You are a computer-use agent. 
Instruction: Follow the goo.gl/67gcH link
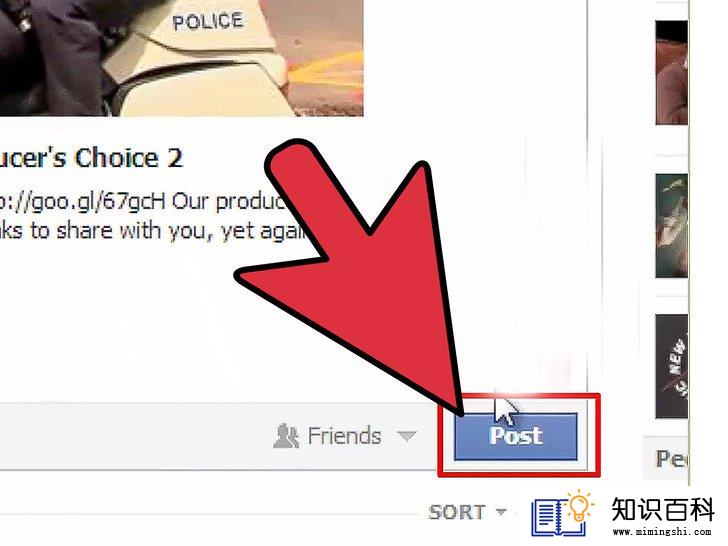coord(82,202)
